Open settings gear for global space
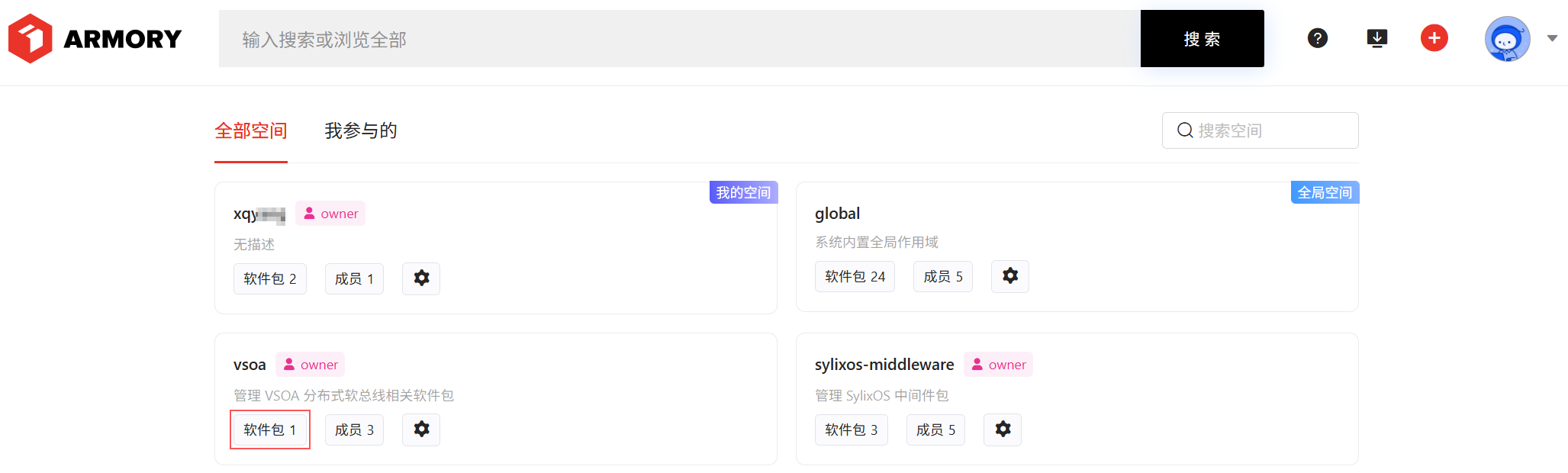Screen dimensions: 1568x473 (1009, 276)
